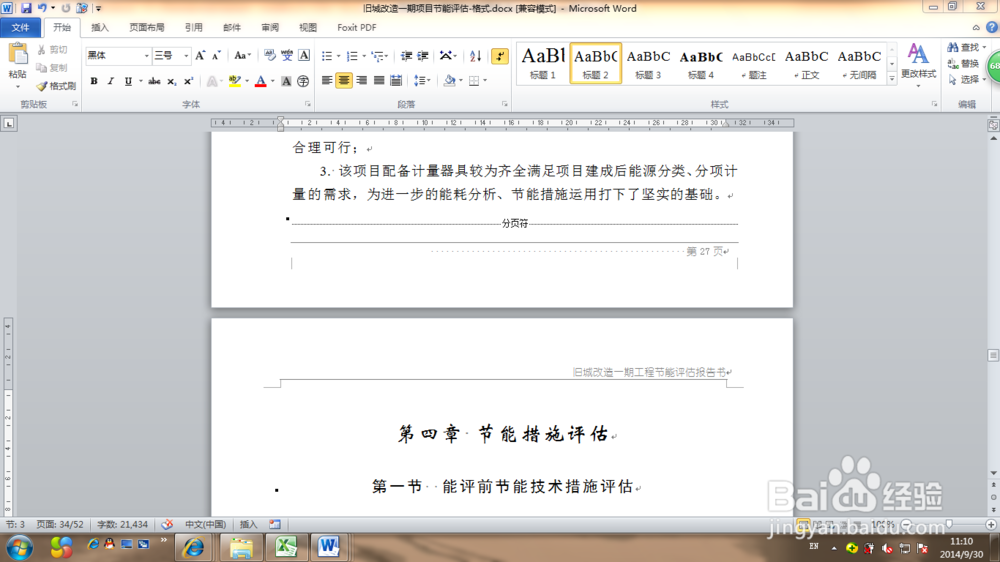Apply the 正文 body style
Screen dimensions: 1000x562
click(x=806, y=63)
